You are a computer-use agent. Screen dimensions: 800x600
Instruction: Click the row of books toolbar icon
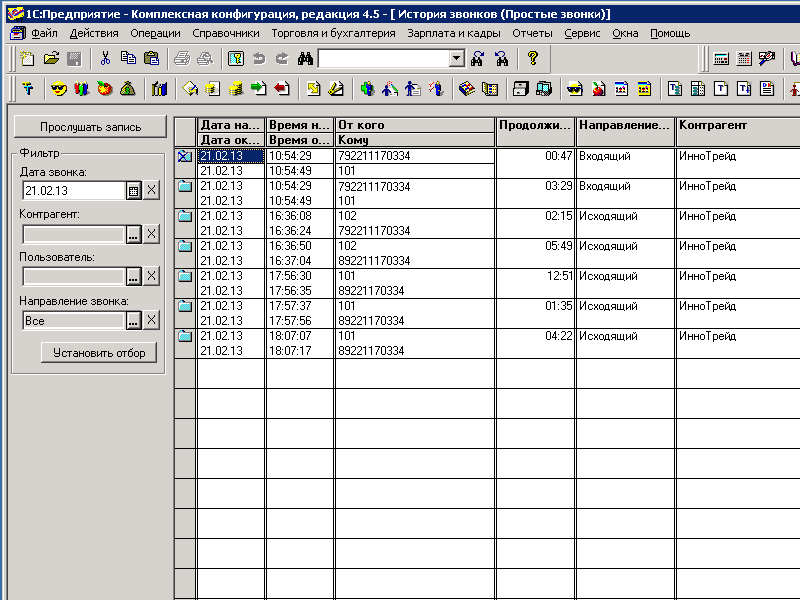click(x=159, y=89)
